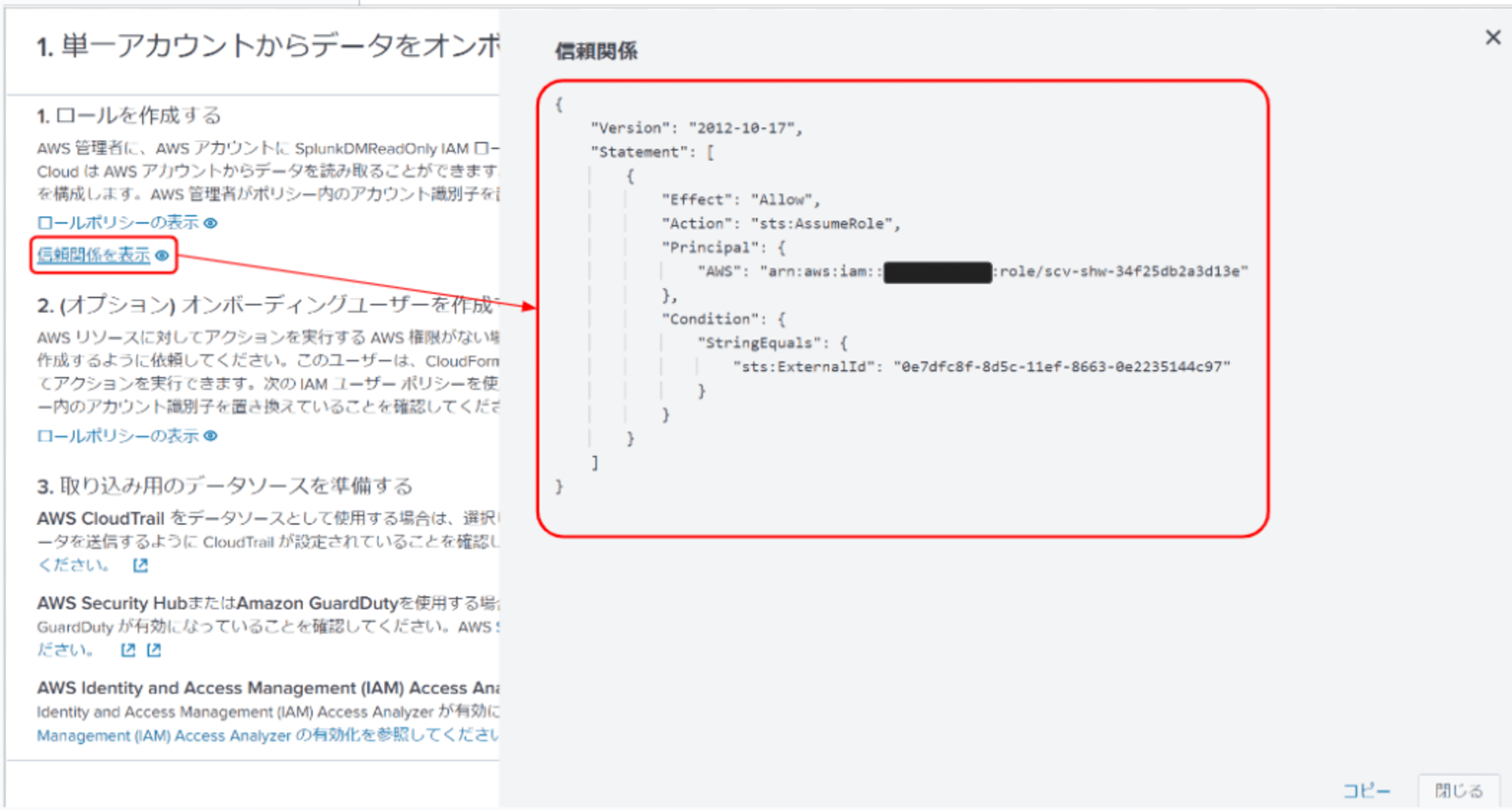1512x810 pixels.
Task: Click the 単一アカウントからデータをオンボ page title
Action: pos(268,47)
